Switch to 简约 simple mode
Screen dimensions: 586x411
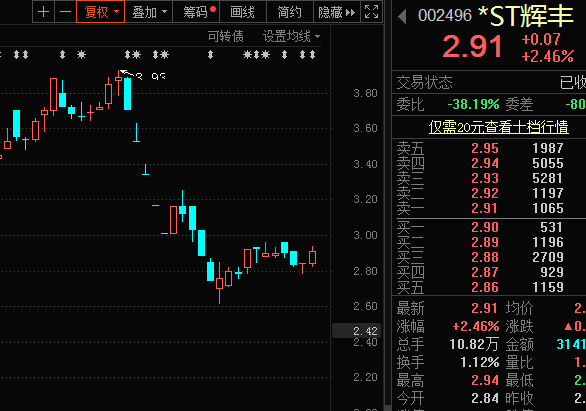290,12
